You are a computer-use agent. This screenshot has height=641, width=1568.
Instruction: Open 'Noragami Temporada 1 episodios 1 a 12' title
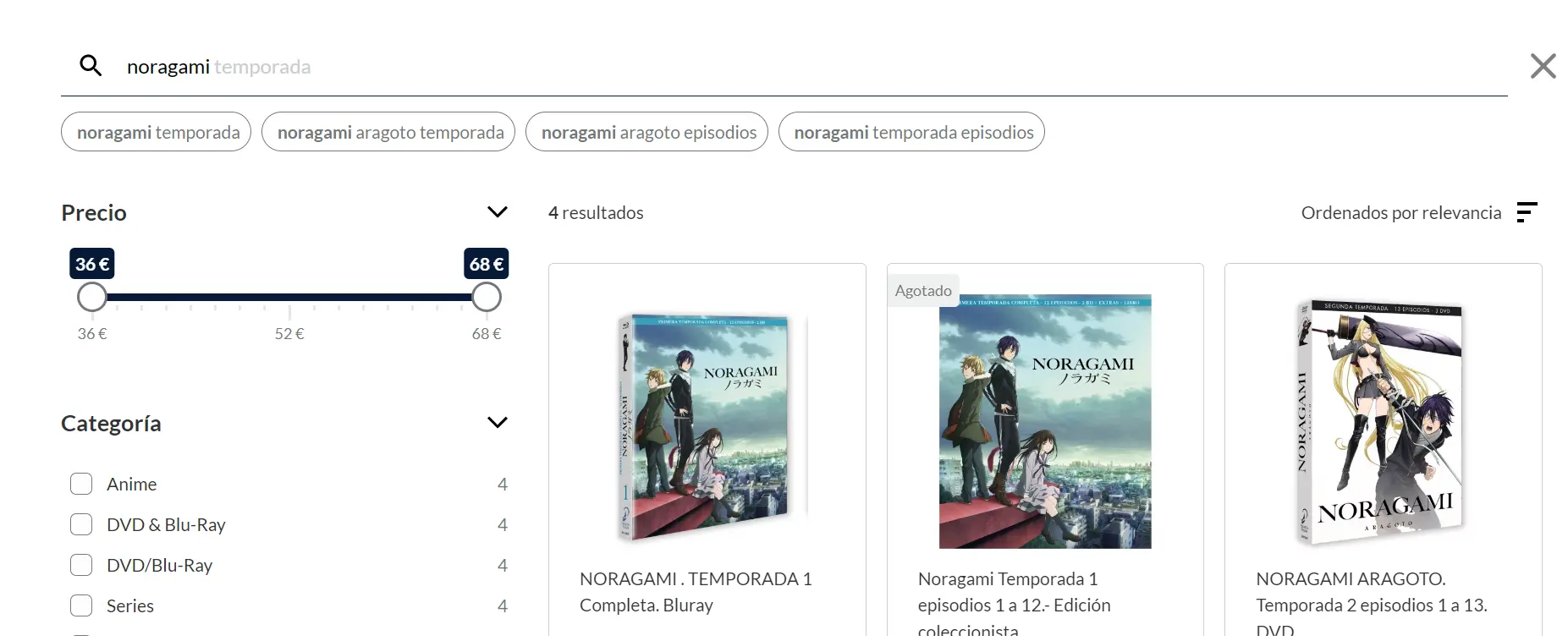click(x=1014, y=605)
